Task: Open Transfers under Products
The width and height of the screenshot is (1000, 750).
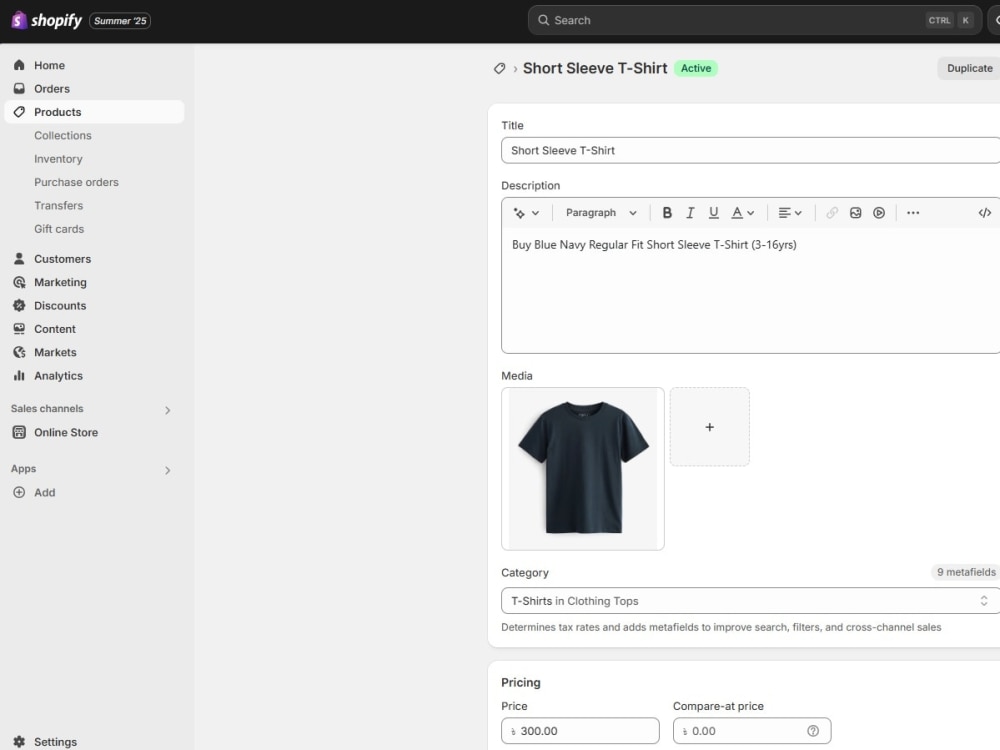Action: [x=59, y=205]
